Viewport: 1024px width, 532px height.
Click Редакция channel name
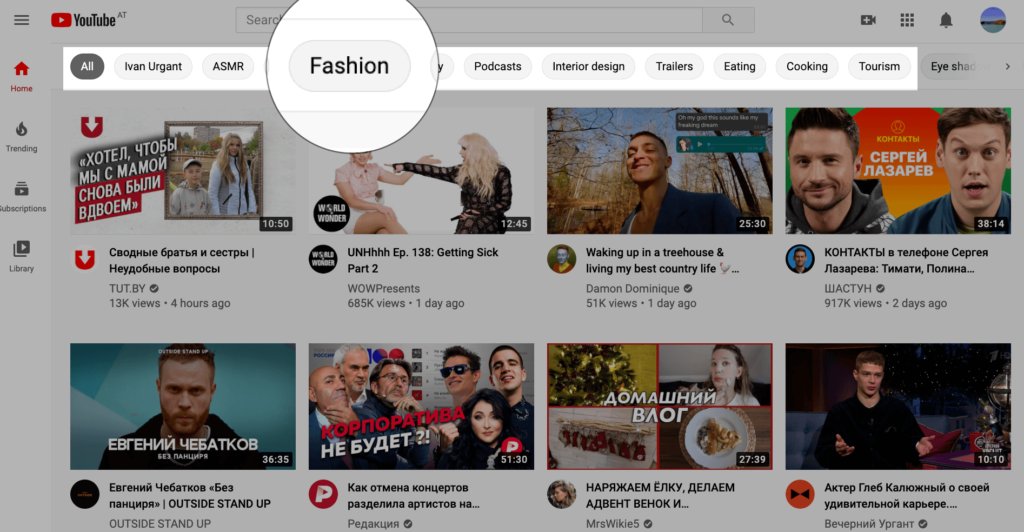(373, 524)
